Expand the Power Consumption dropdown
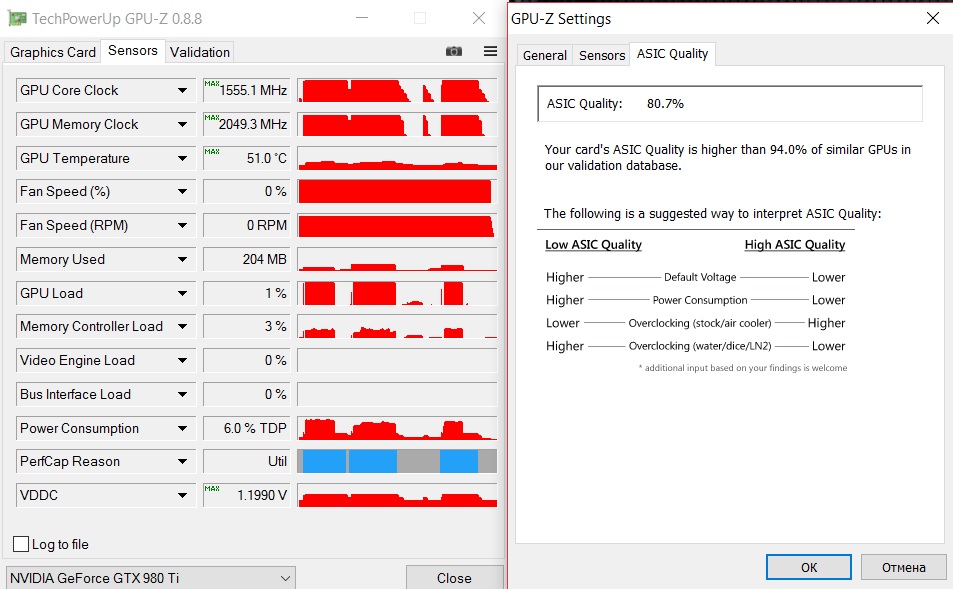This screenshot has height=589, width=953. point(182,429)
